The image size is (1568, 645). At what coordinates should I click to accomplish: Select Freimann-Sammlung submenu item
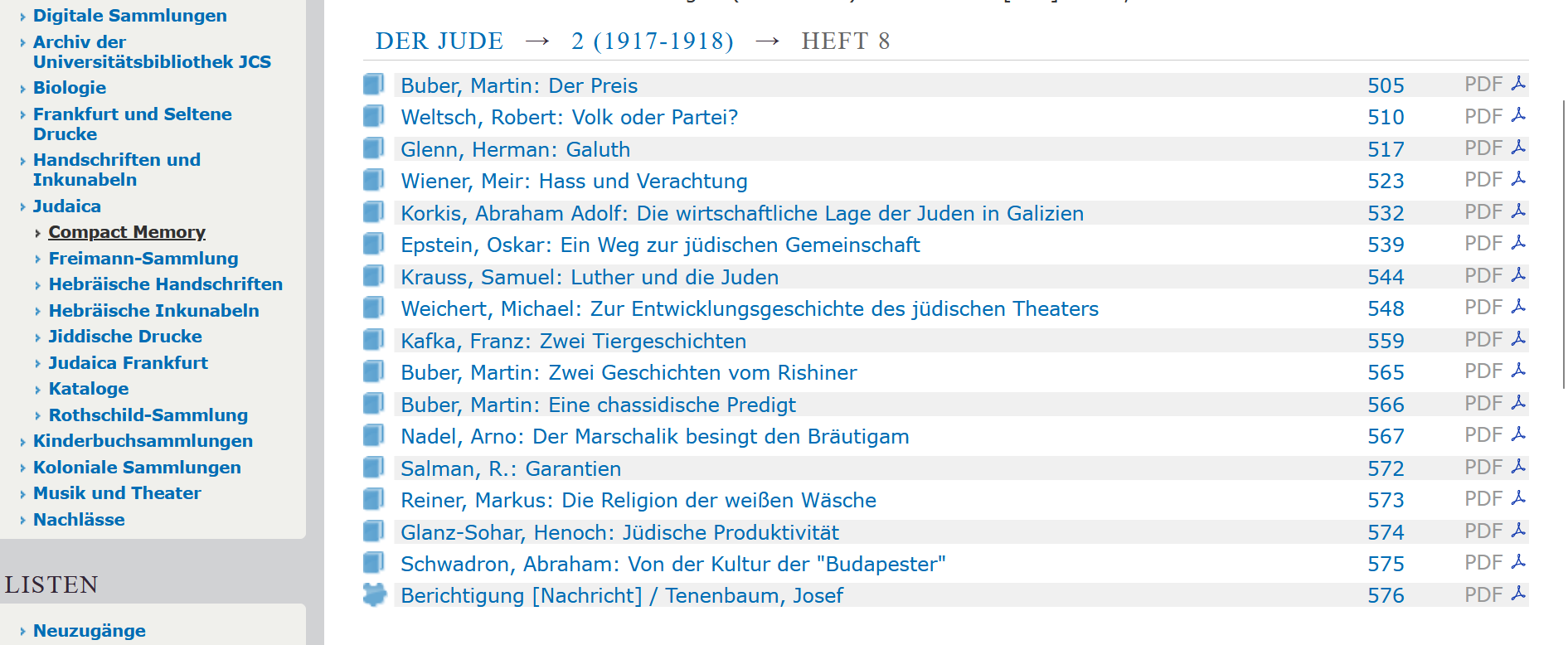[x=143, y=259]
